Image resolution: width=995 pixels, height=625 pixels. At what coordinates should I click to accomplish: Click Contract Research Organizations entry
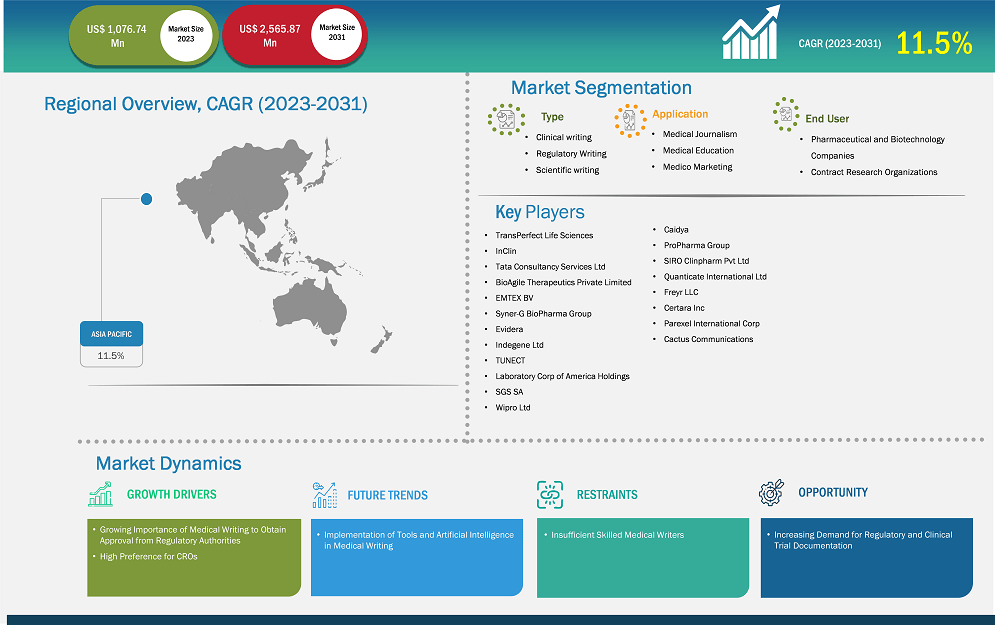click(874, 172)
